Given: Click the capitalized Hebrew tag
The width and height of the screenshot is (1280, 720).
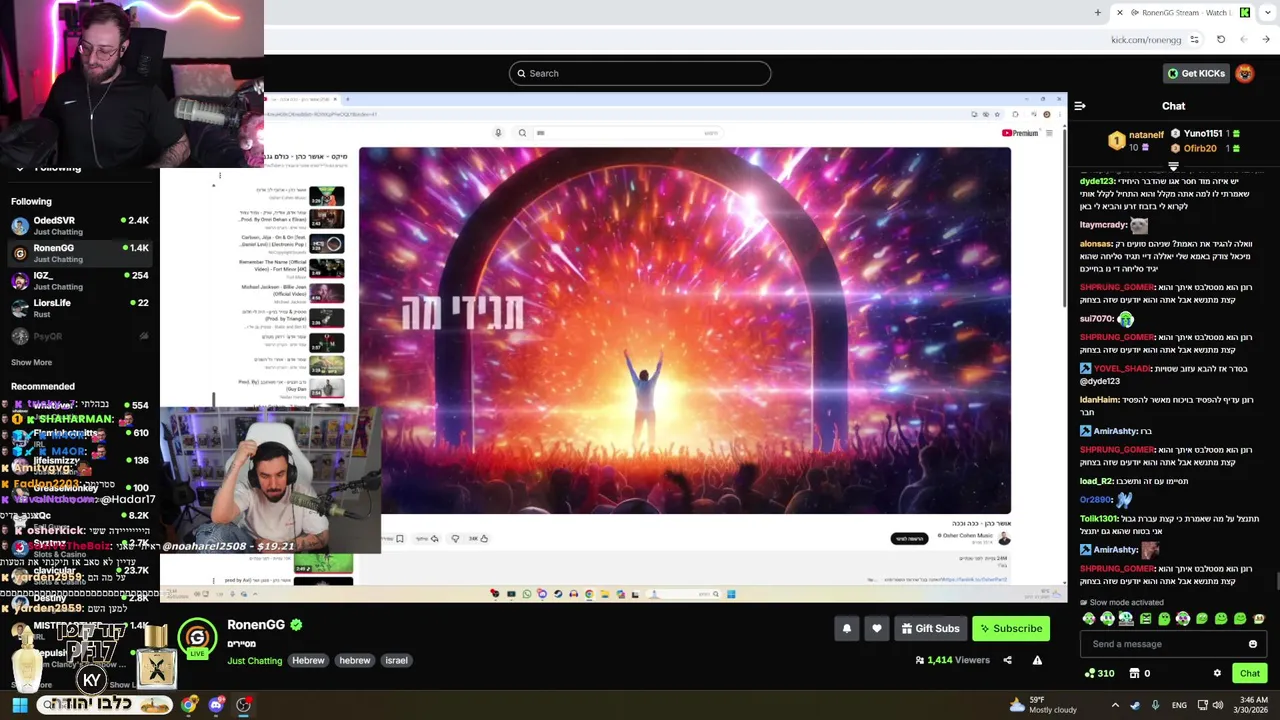Looking at the screenshot, I should (x=308, y=660).
